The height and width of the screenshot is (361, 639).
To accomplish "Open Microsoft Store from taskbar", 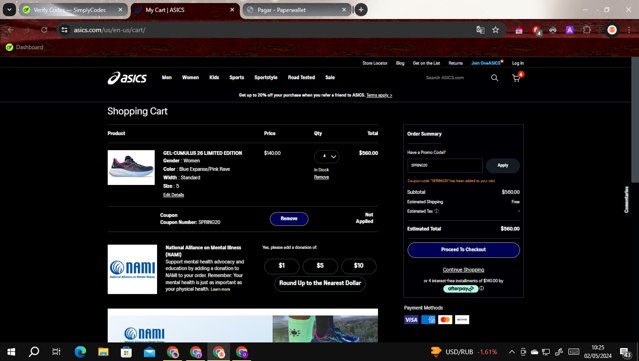I will [126, 352].
